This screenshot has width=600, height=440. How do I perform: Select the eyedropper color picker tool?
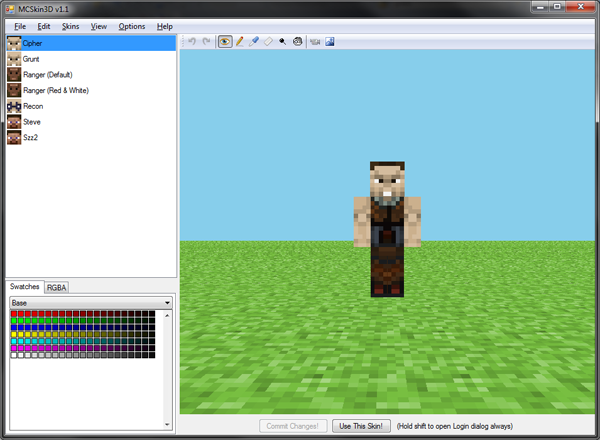click(254, 42)
